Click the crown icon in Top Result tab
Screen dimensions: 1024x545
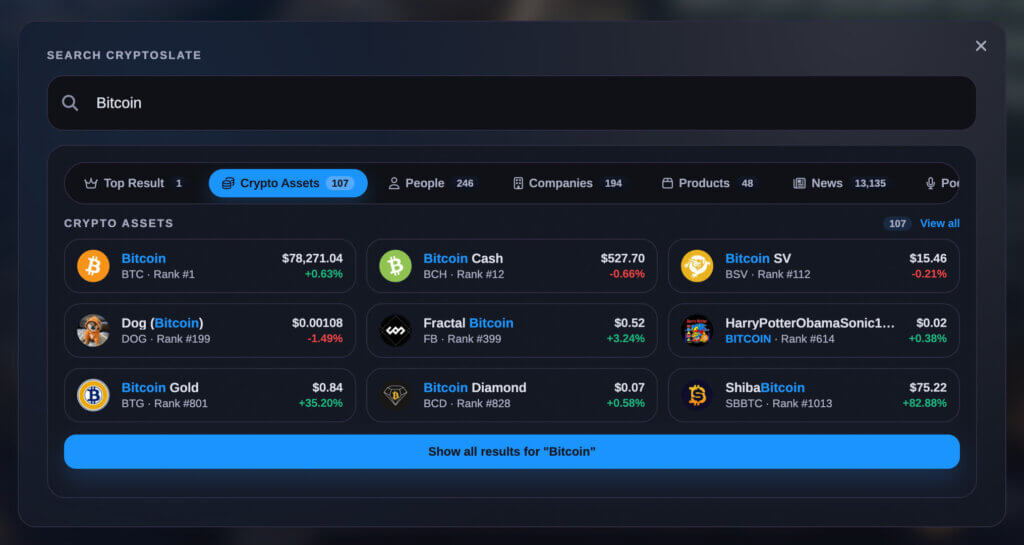(91, 183)
